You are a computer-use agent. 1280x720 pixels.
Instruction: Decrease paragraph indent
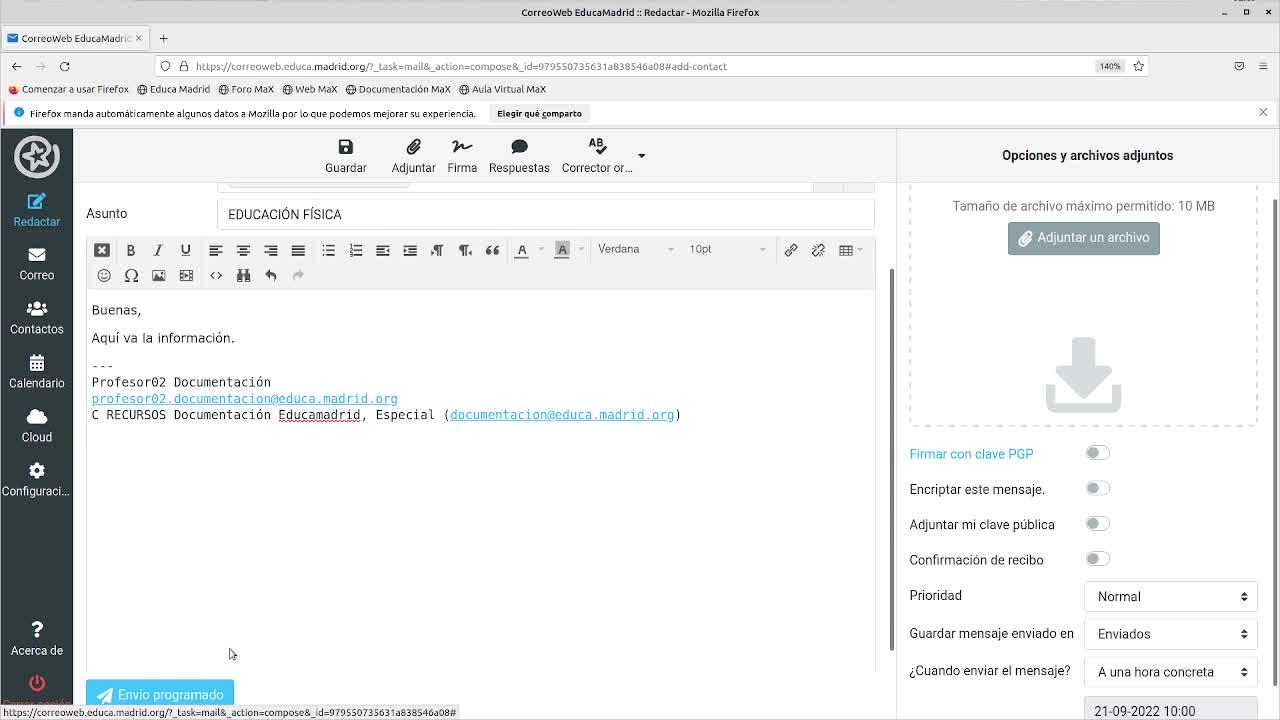(382, 250)
